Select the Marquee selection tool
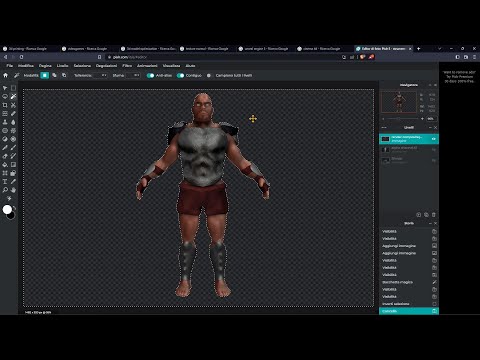The width and height of the screenshot is (480, 360). click(13, 88)
